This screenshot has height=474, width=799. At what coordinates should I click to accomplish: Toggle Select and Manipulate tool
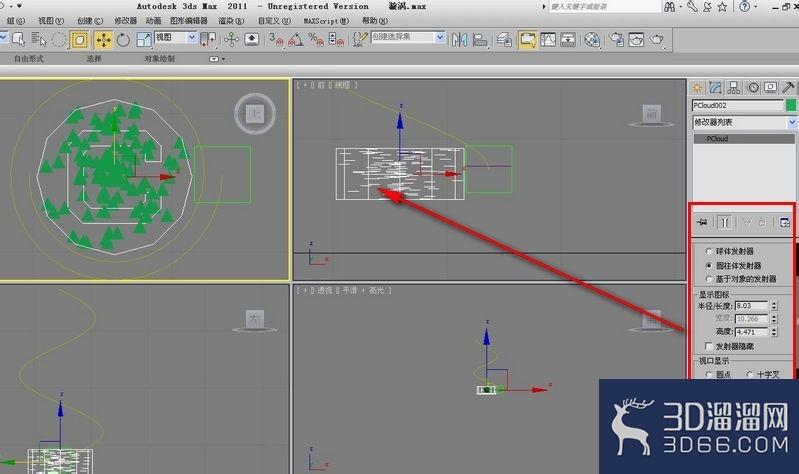[x=231, y=39]
